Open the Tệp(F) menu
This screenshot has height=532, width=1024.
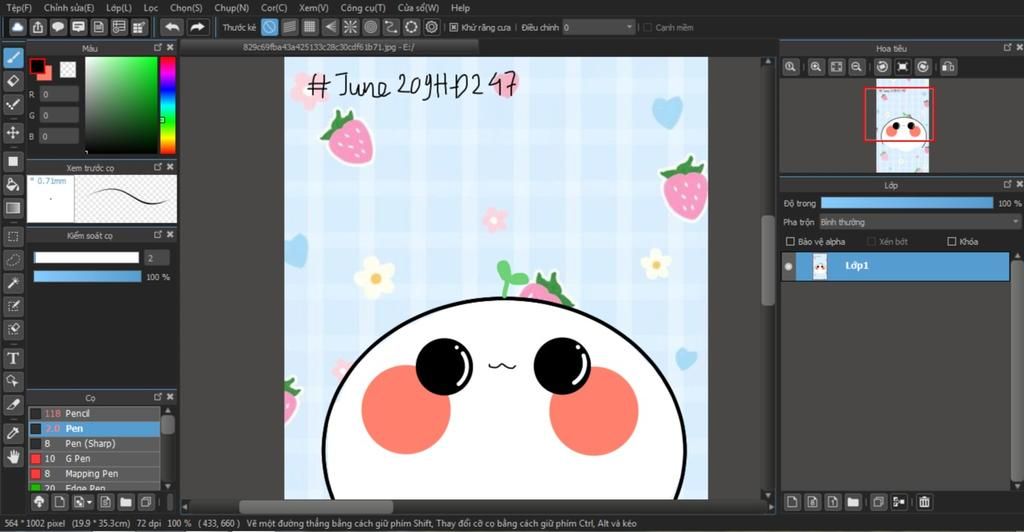coord(18,8)
